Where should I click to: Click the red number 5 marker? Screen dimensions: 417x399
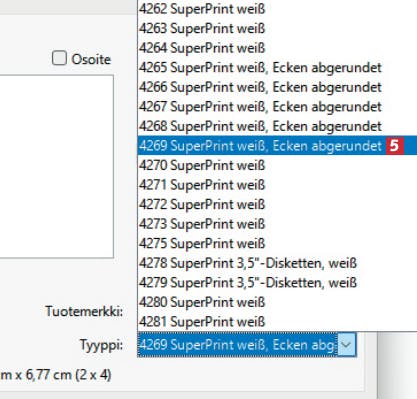tap(395, 146)
